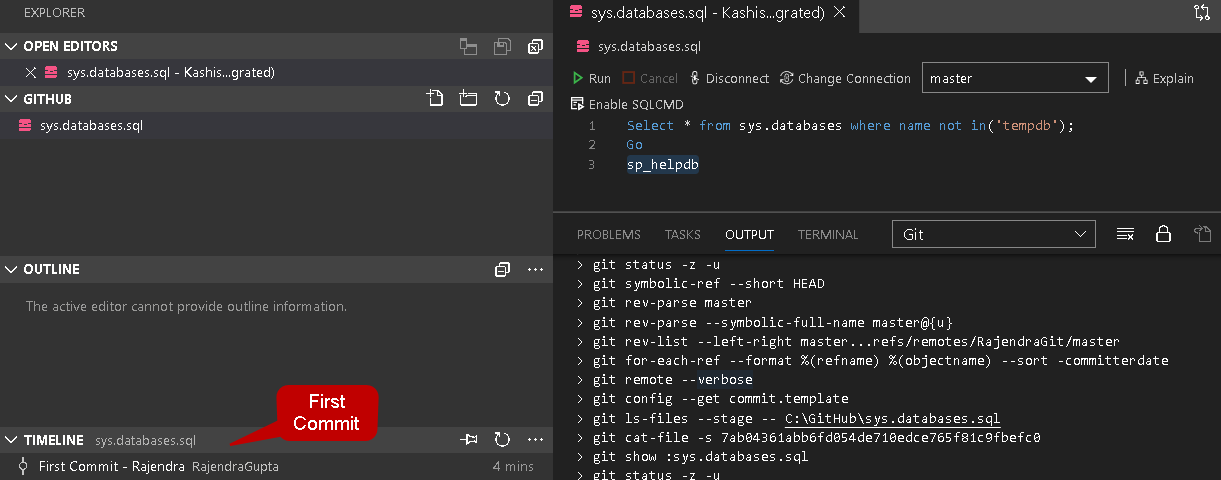Viewport: 1221px width, 480px height.
Task: Refresh the Timeline panel
Action: tap(502, 440)
